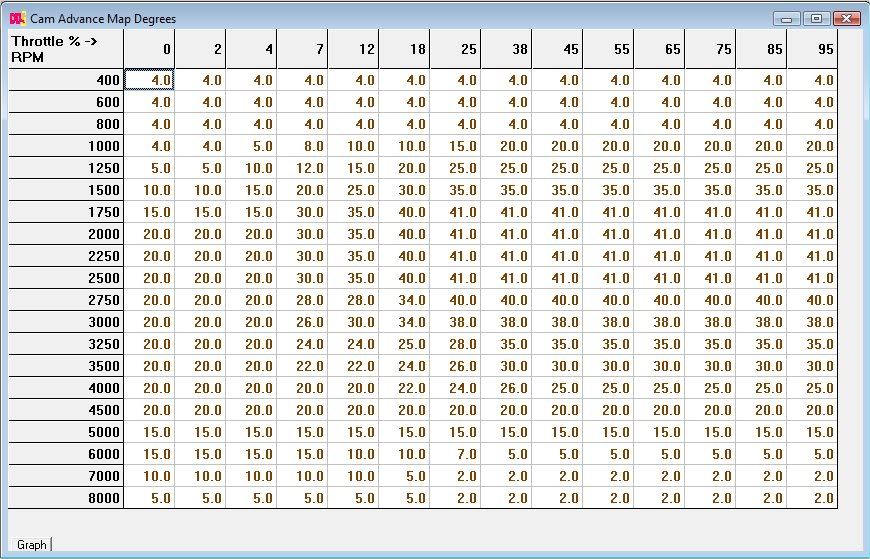Image resolution: width=870 pixels, height=559 pixels.
Task: Maximize the Cam Advance Map window
Action: (816, 18)
